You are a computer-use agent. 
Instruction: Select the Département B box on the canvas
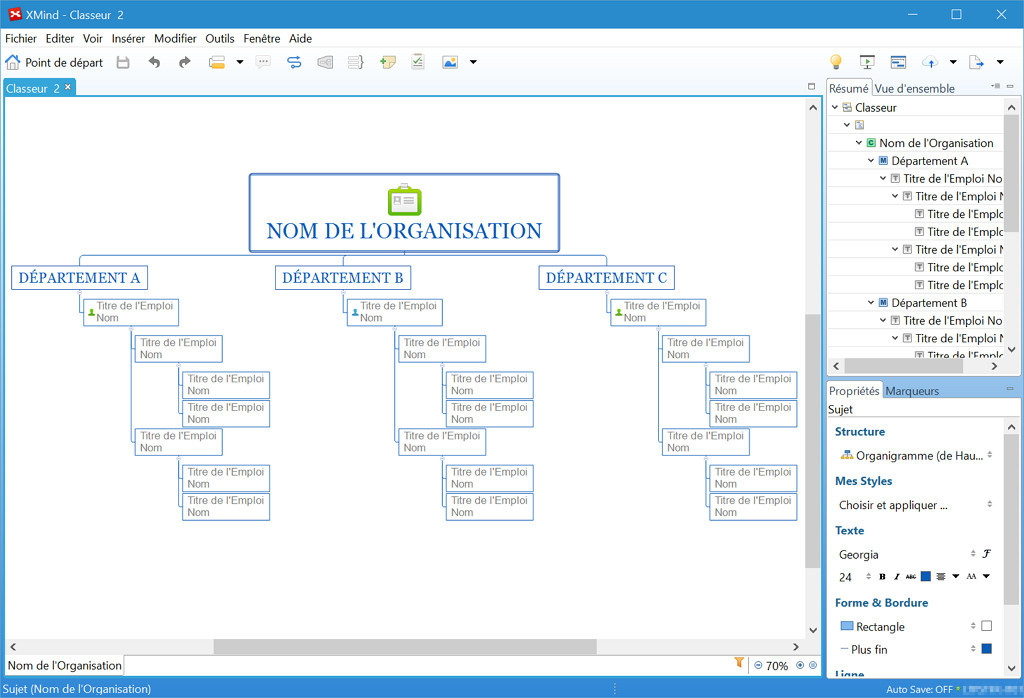tap(343, 278)
